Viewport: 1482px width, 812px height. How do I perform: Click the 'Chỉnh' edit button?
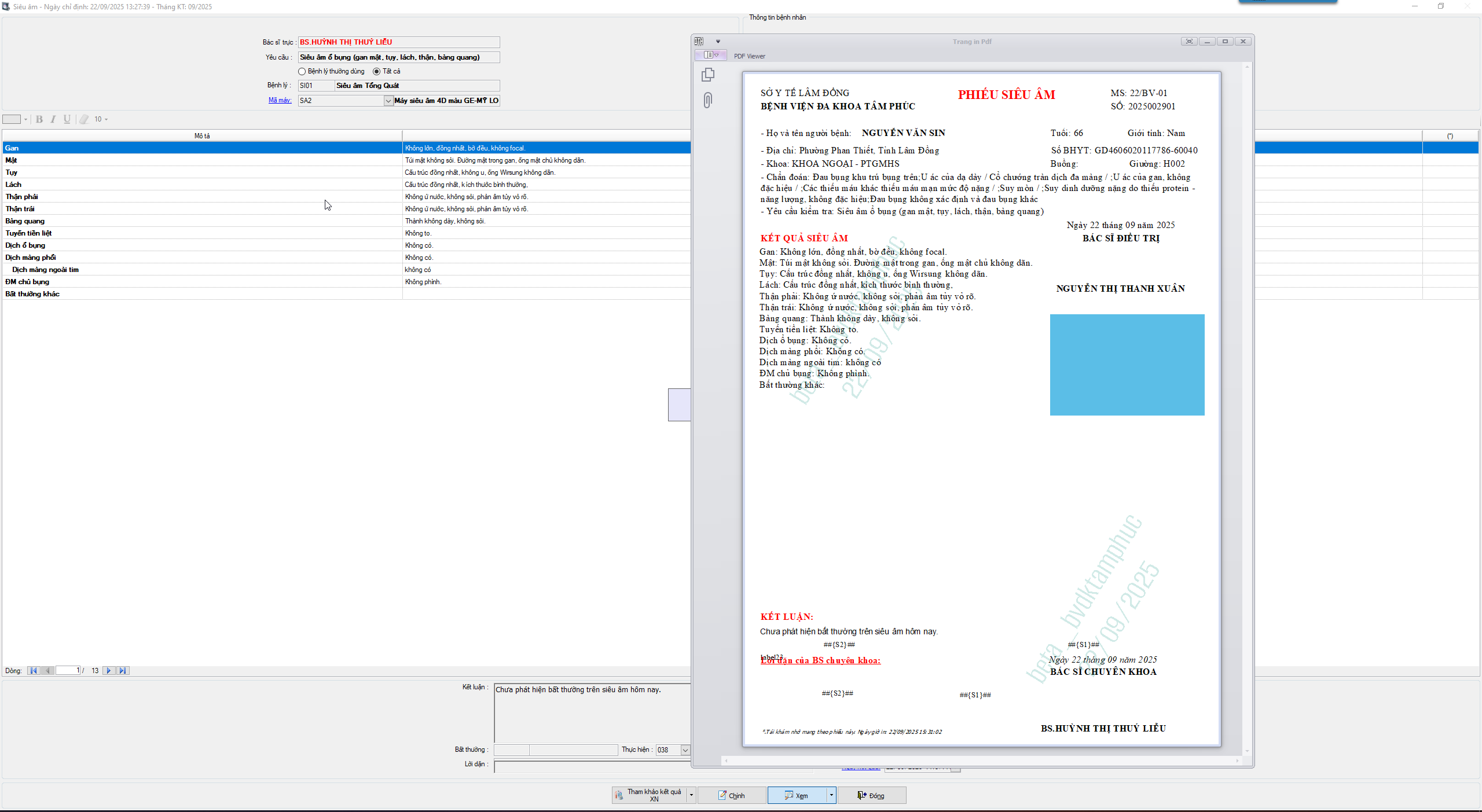pos(732,795)
